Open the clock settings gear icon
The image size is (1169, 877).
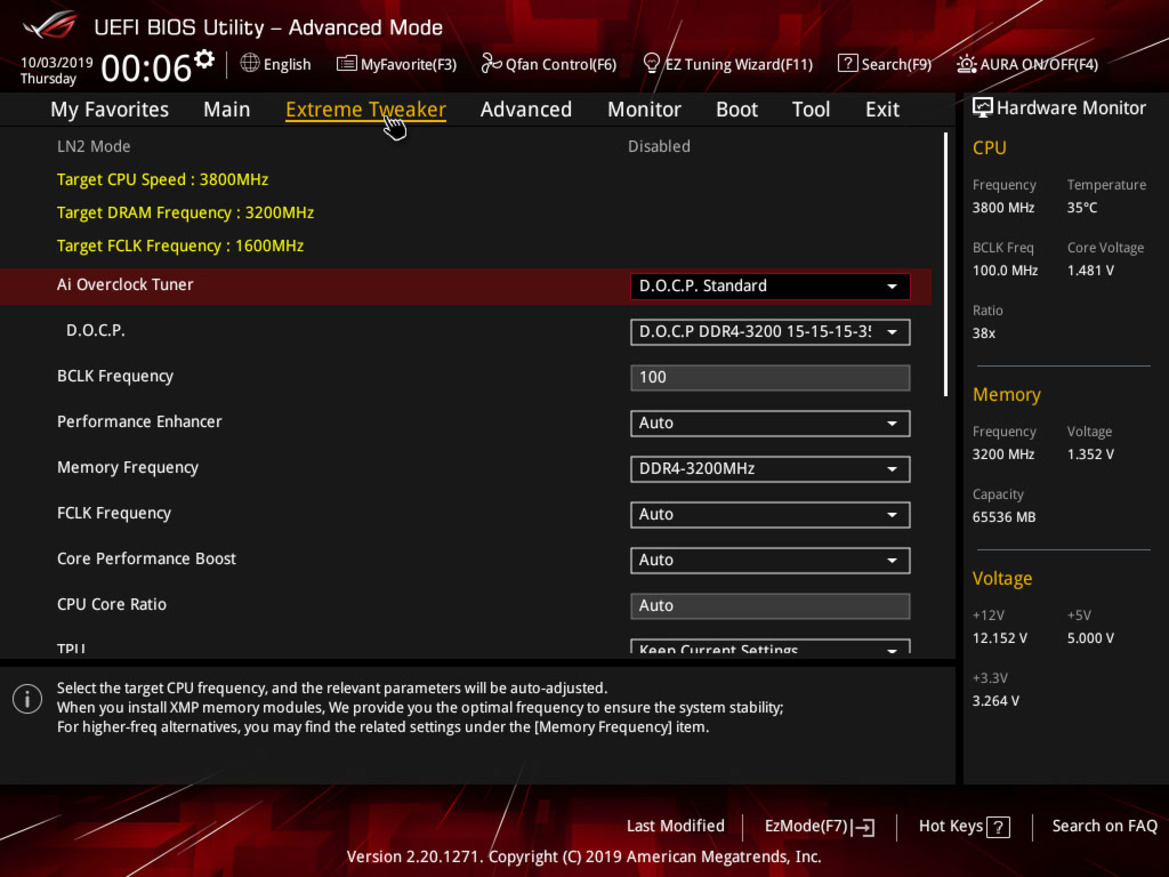coord(204,59)
